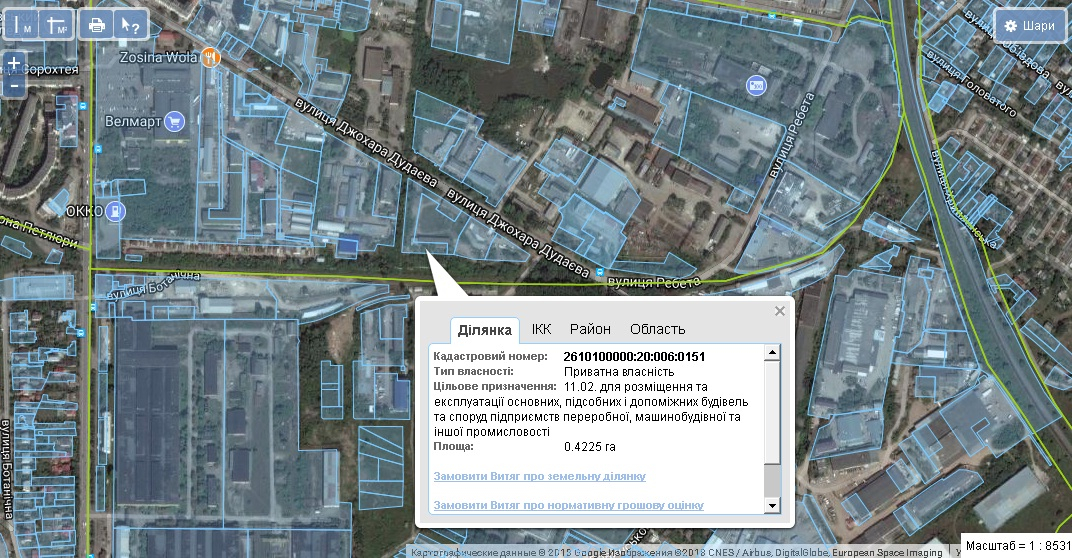The height and width of the screenshot is (558, 1072).
Task: Click the Цільове призначення label
Action: coord(496,386)
